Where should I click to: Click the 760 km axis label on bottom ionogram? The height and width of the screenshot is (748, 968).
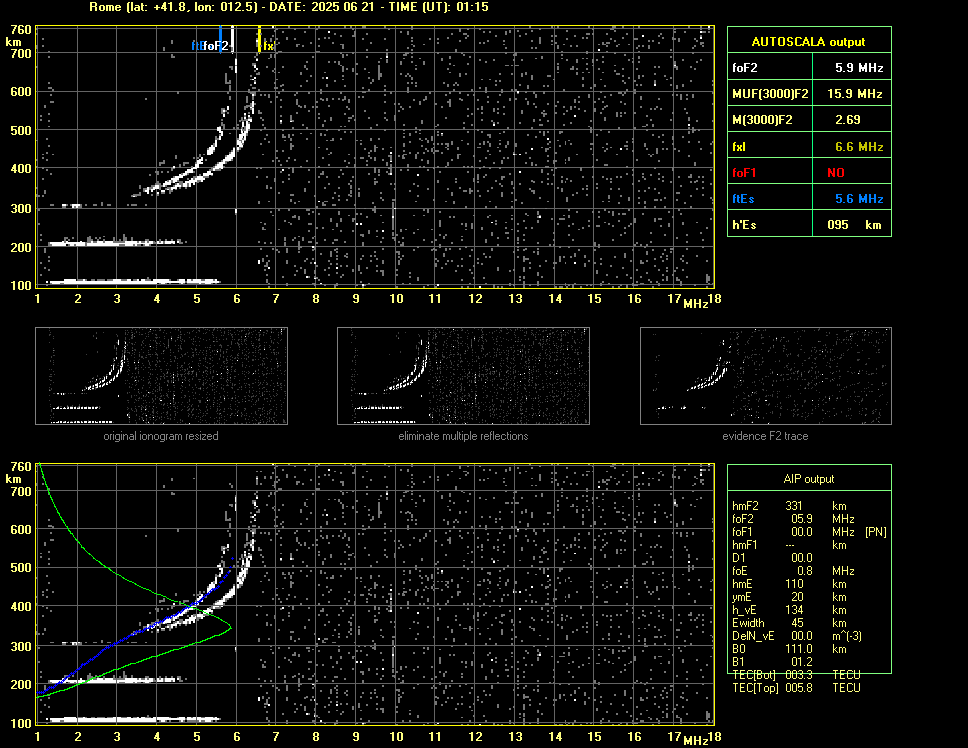[21, 466]
